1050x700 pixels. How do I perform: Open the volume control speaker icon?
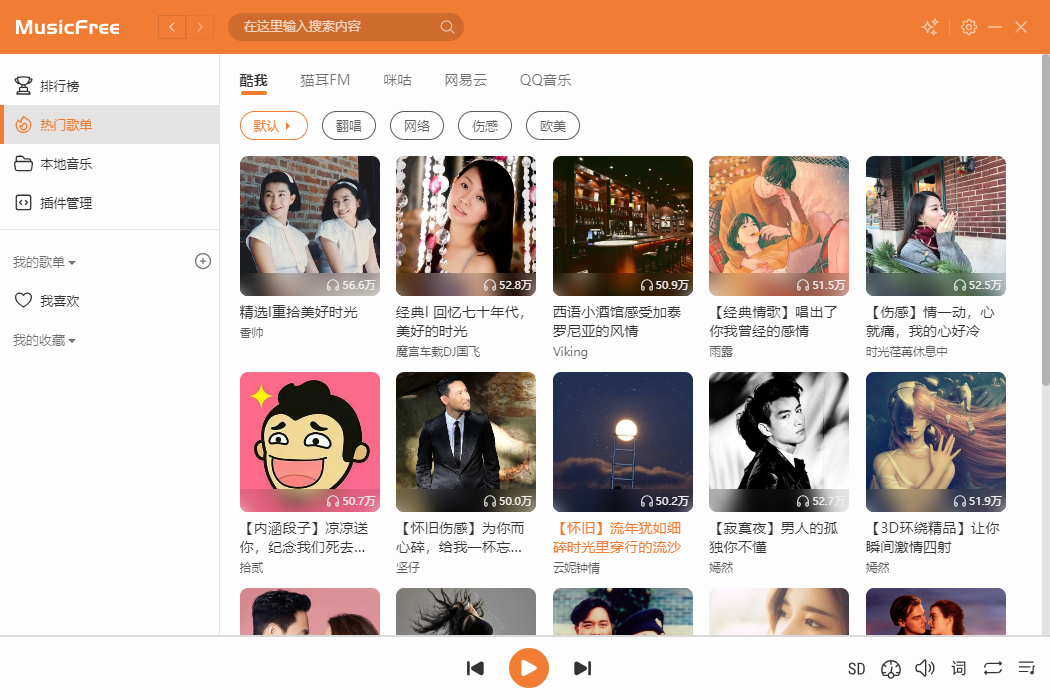click(x=924, y=668)
